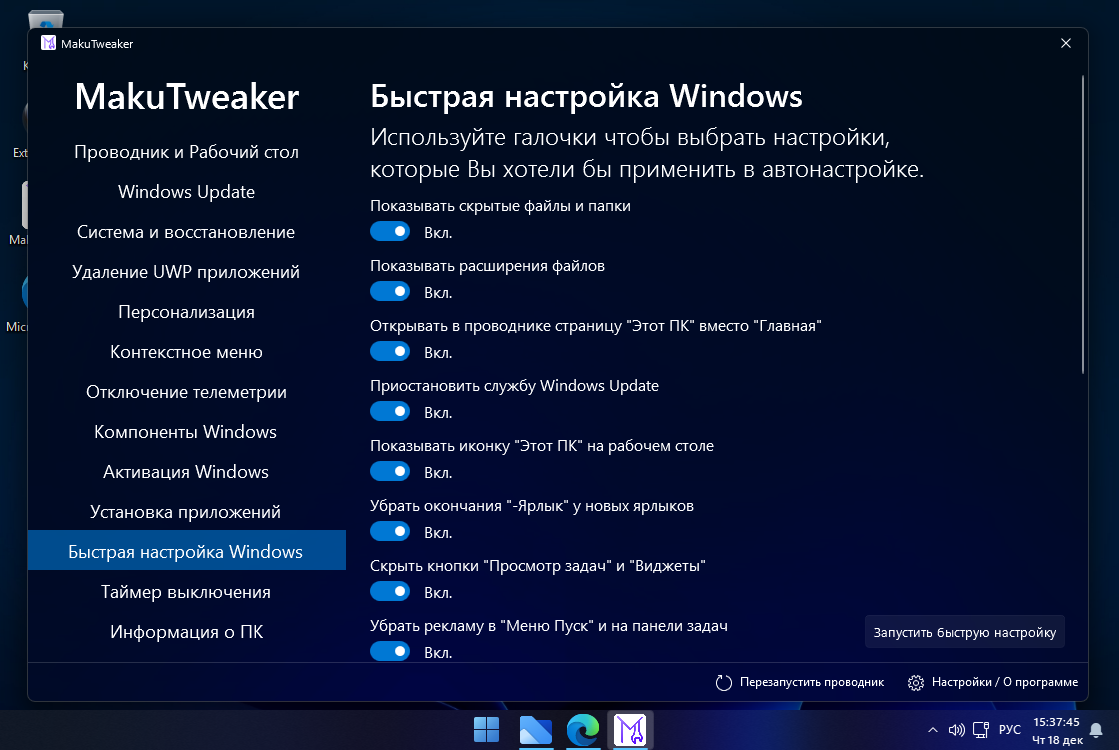Open the file manager taskbar icon
The image size is (1119, 750).
[535, 730]
